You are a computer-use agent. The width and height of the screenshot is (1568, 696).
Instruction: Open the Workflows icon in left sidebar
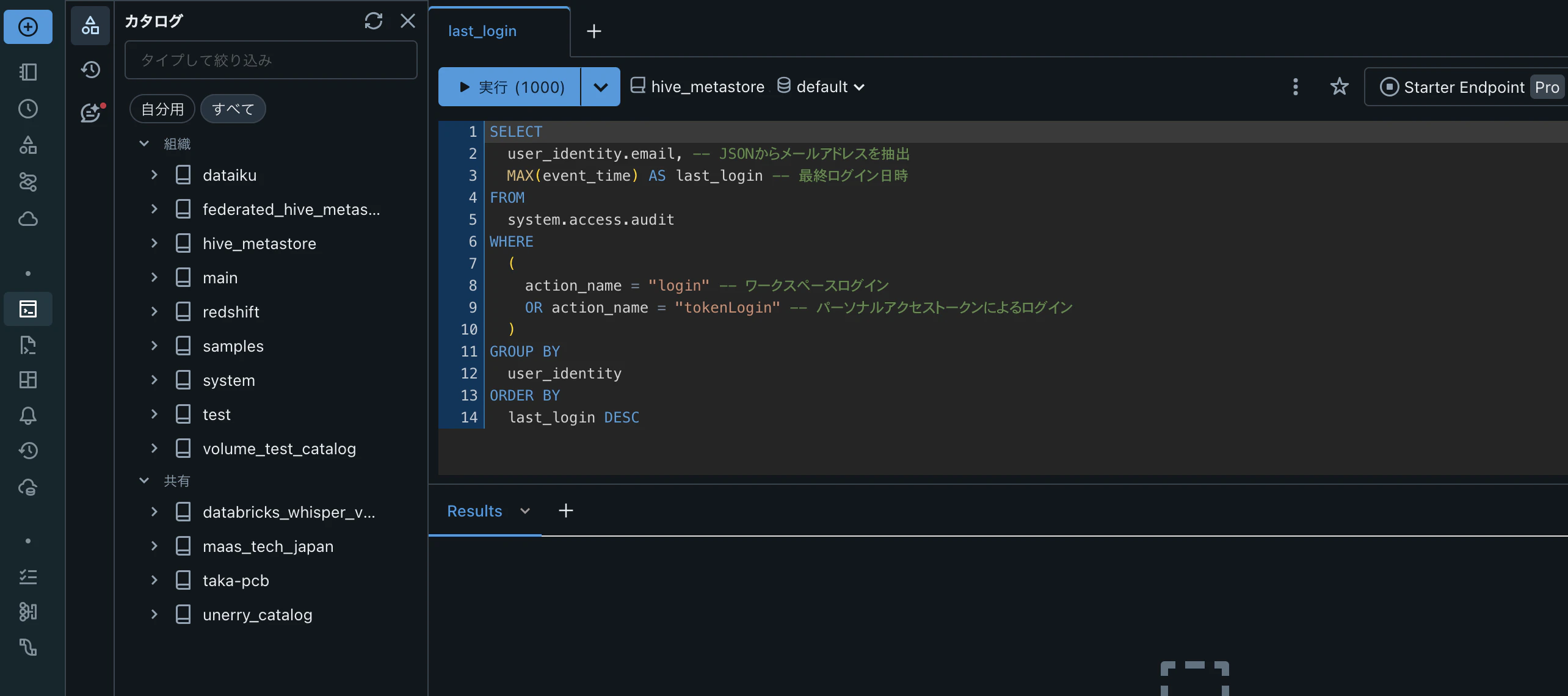point(28,182)
